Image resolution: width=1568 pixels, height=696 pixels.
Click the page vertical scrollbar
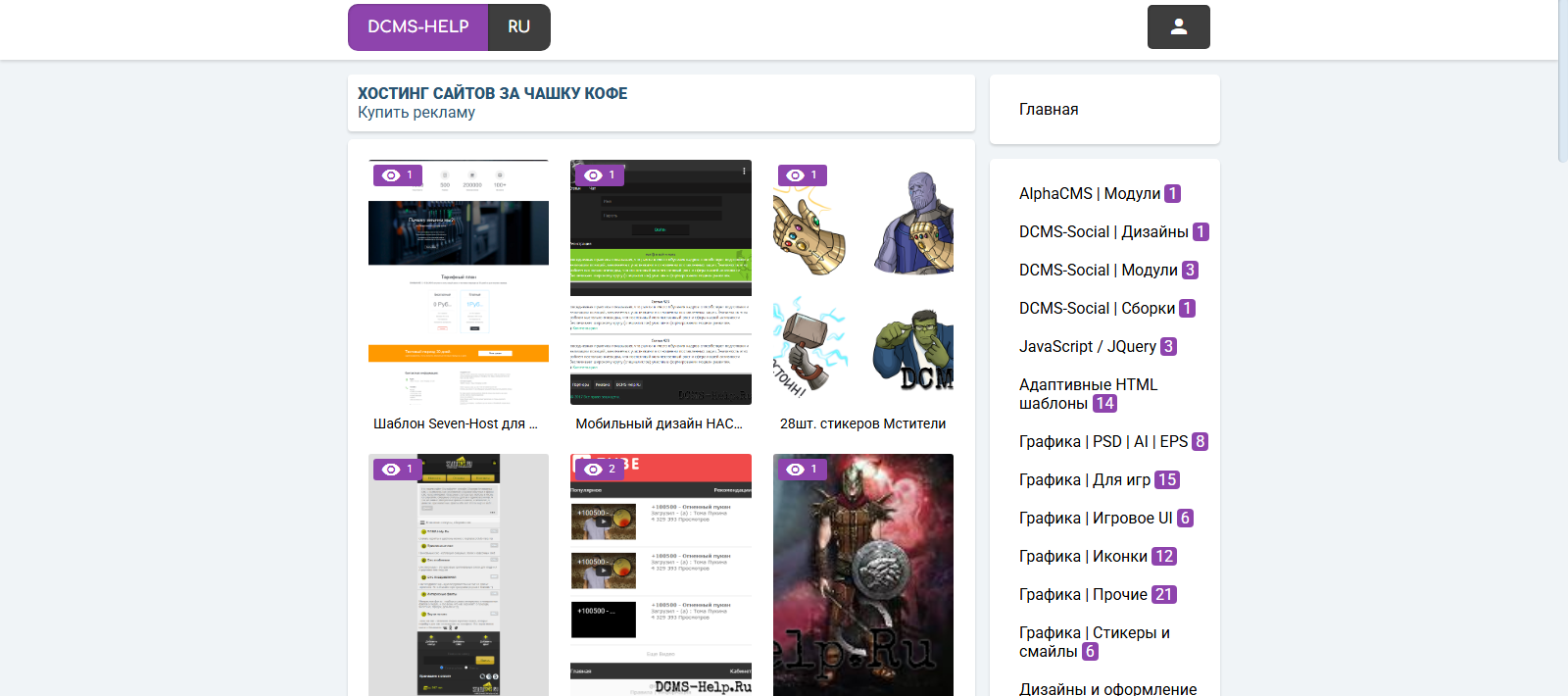pyautogui.click(x=1562, y=78)
